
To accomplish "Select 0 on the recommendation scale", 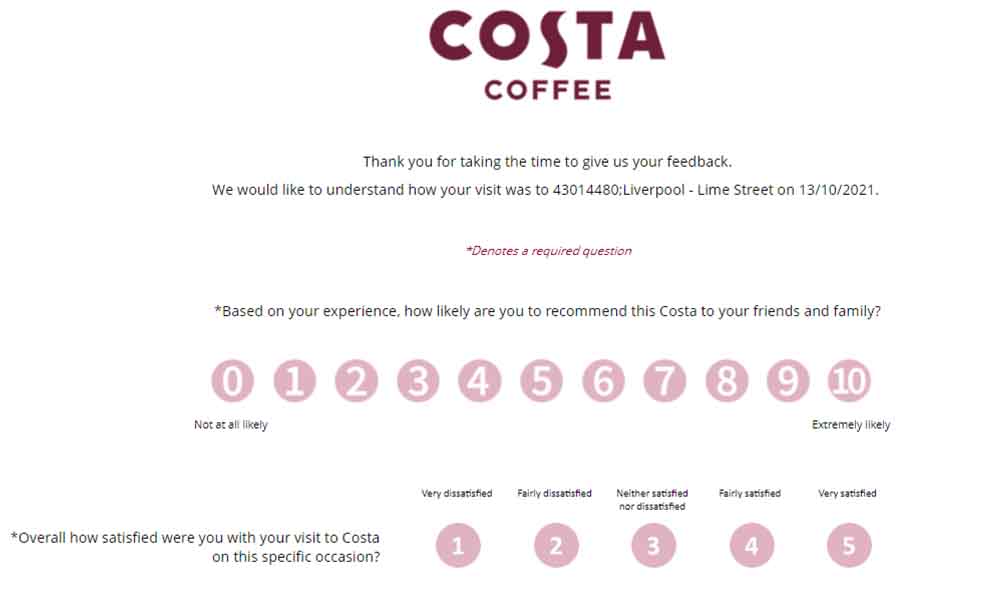I will (233, 381).
